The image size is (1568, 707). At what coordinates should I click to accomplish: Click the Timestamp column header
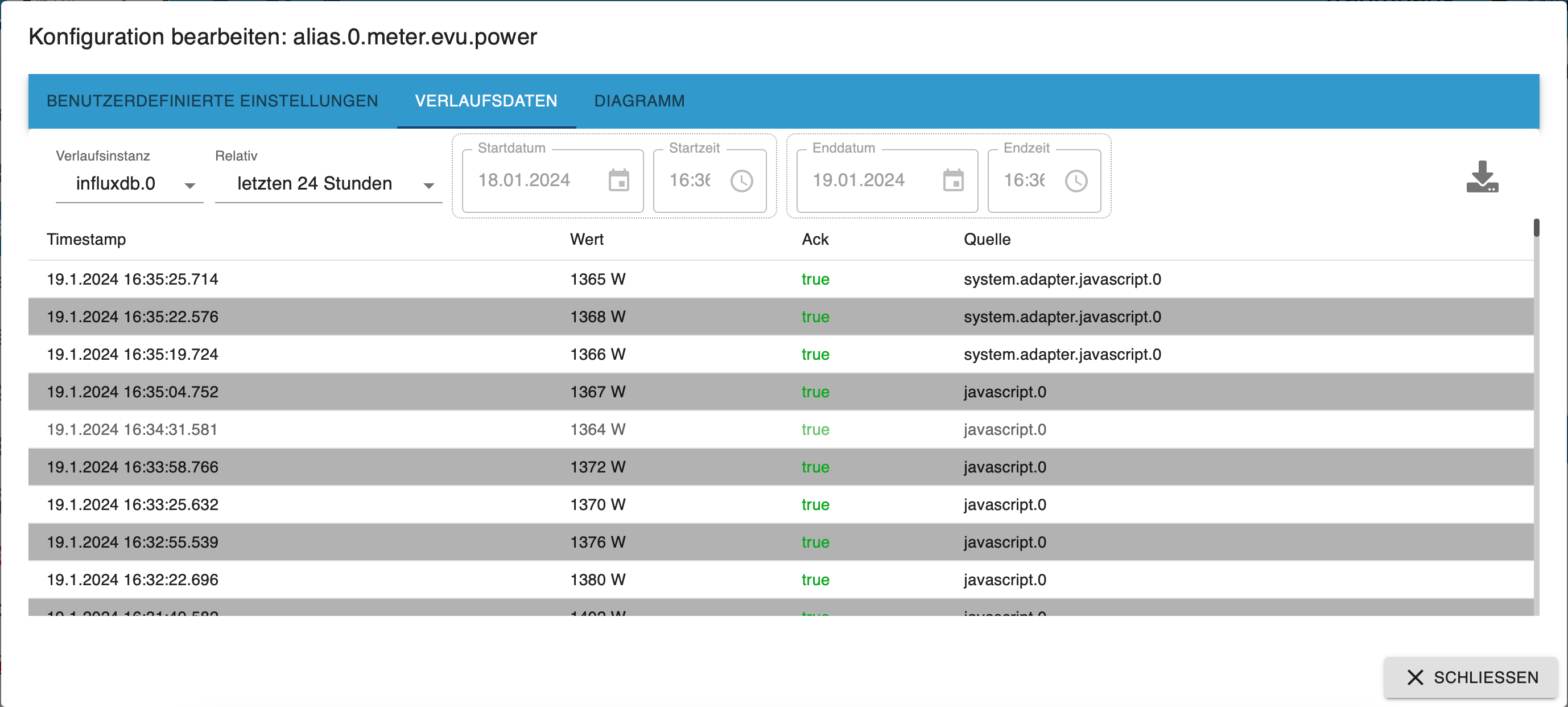pyautogui.click(x=86, y=239)
